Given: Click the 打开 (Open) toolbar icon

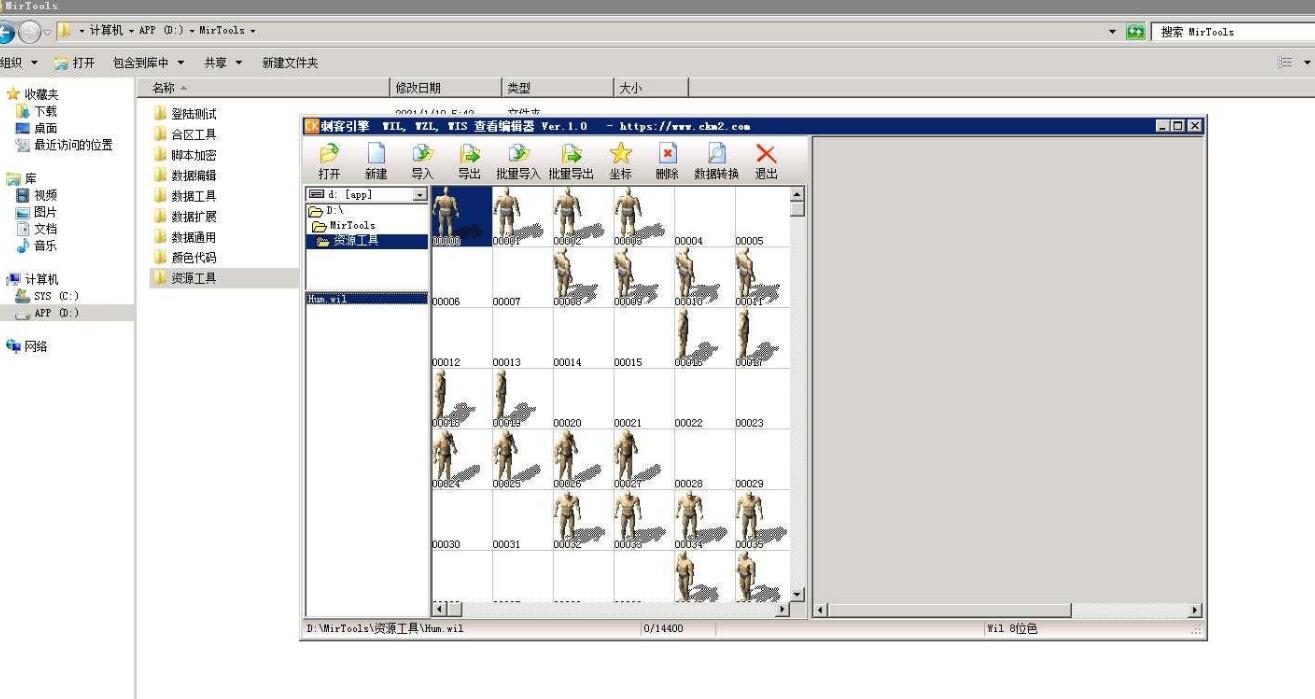Looking at the screenshot, I should [x=329, y=154].
